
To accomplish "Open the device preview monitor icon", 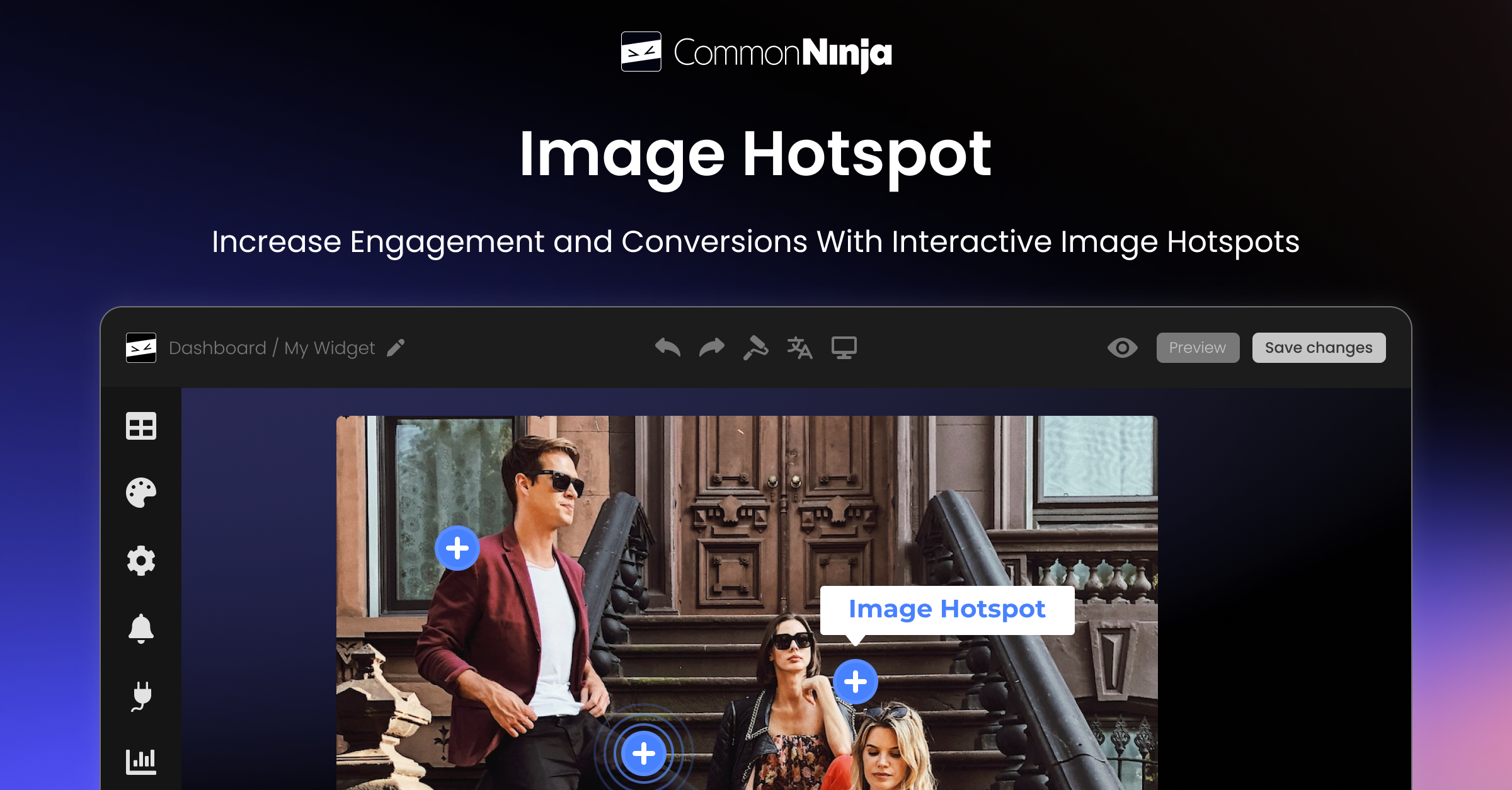I will coord(844,347).
